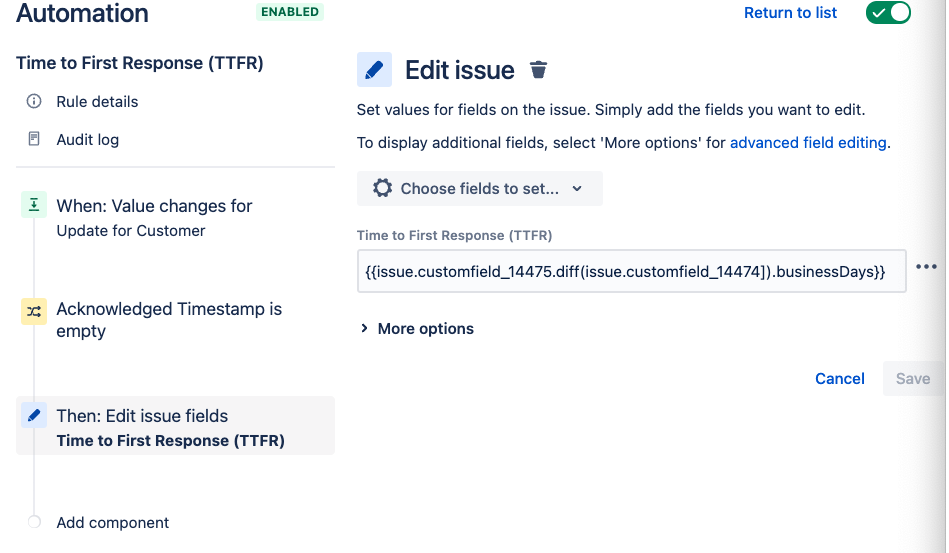
Task: Open Rule details in sidebar
Action: coord(97,102)
